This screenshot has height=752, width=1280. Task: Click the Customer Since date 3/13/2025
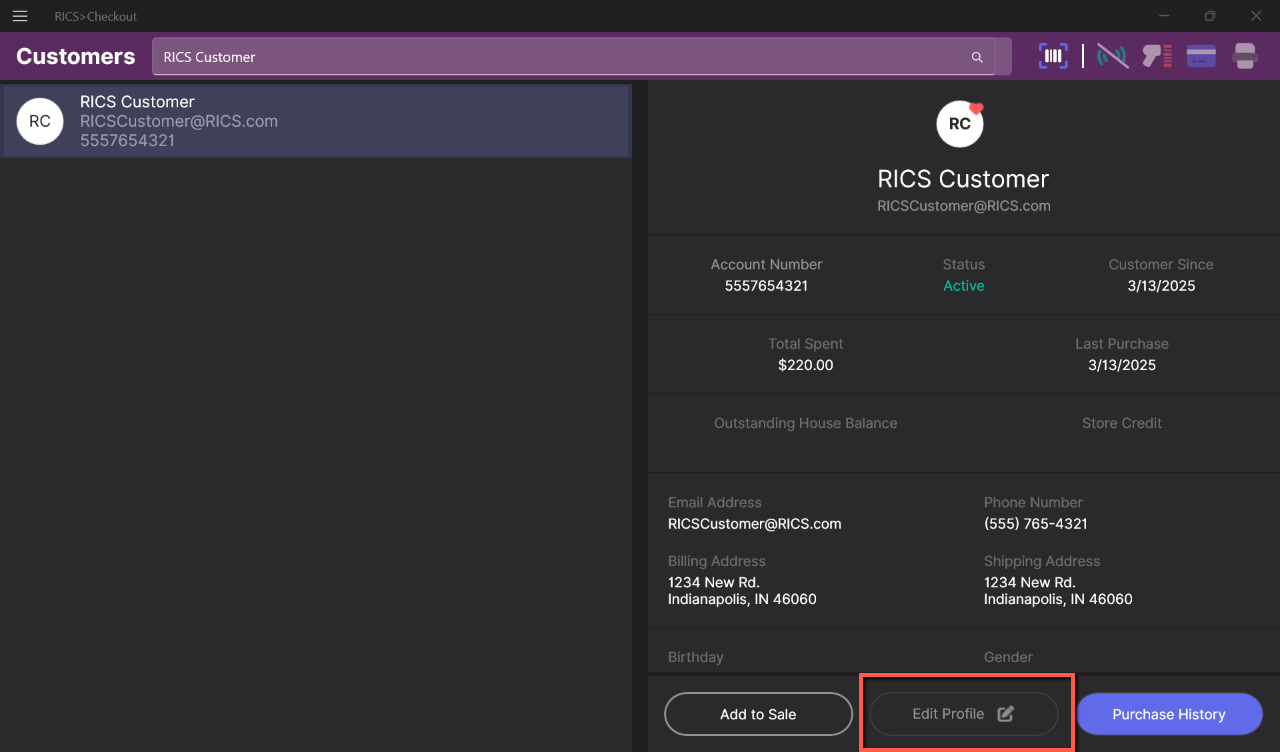[1161, 286]
